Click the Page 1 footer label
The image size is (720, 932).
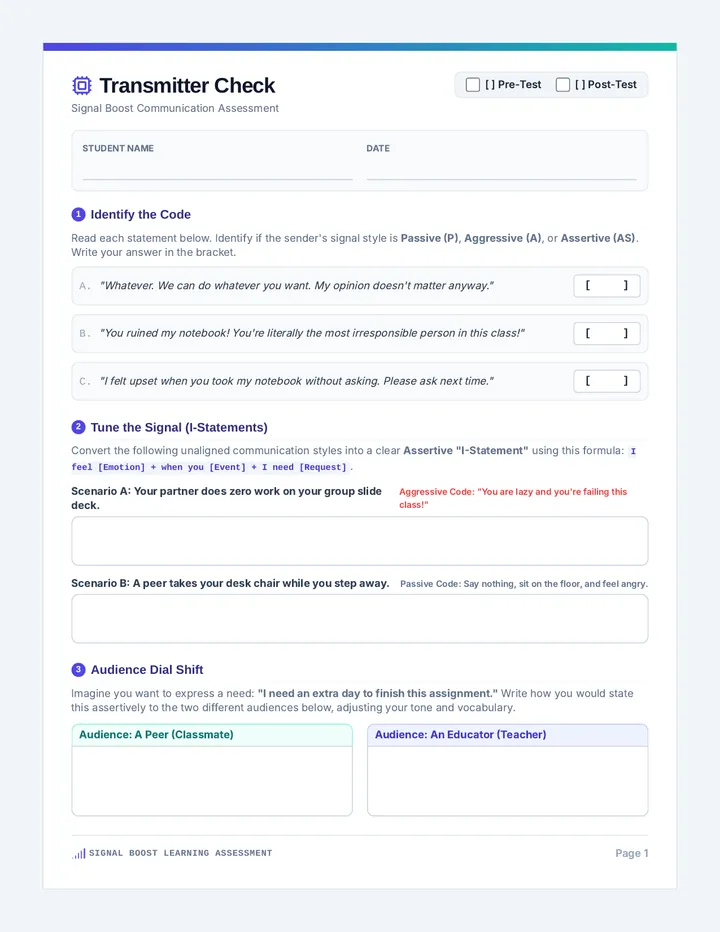pyautogui.click(x=631, y=853)
